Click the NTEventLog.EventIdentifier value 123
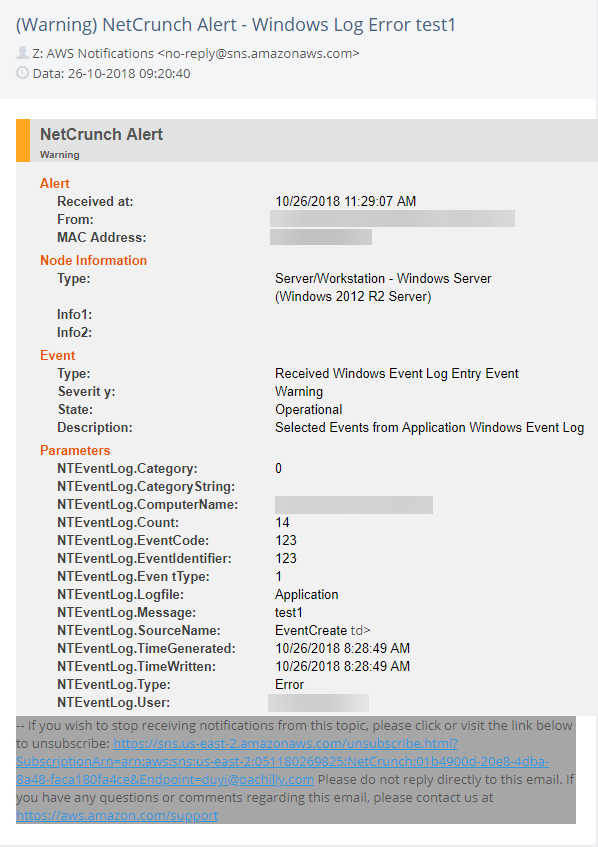The image size is (598, 847). tap(286, 559)
